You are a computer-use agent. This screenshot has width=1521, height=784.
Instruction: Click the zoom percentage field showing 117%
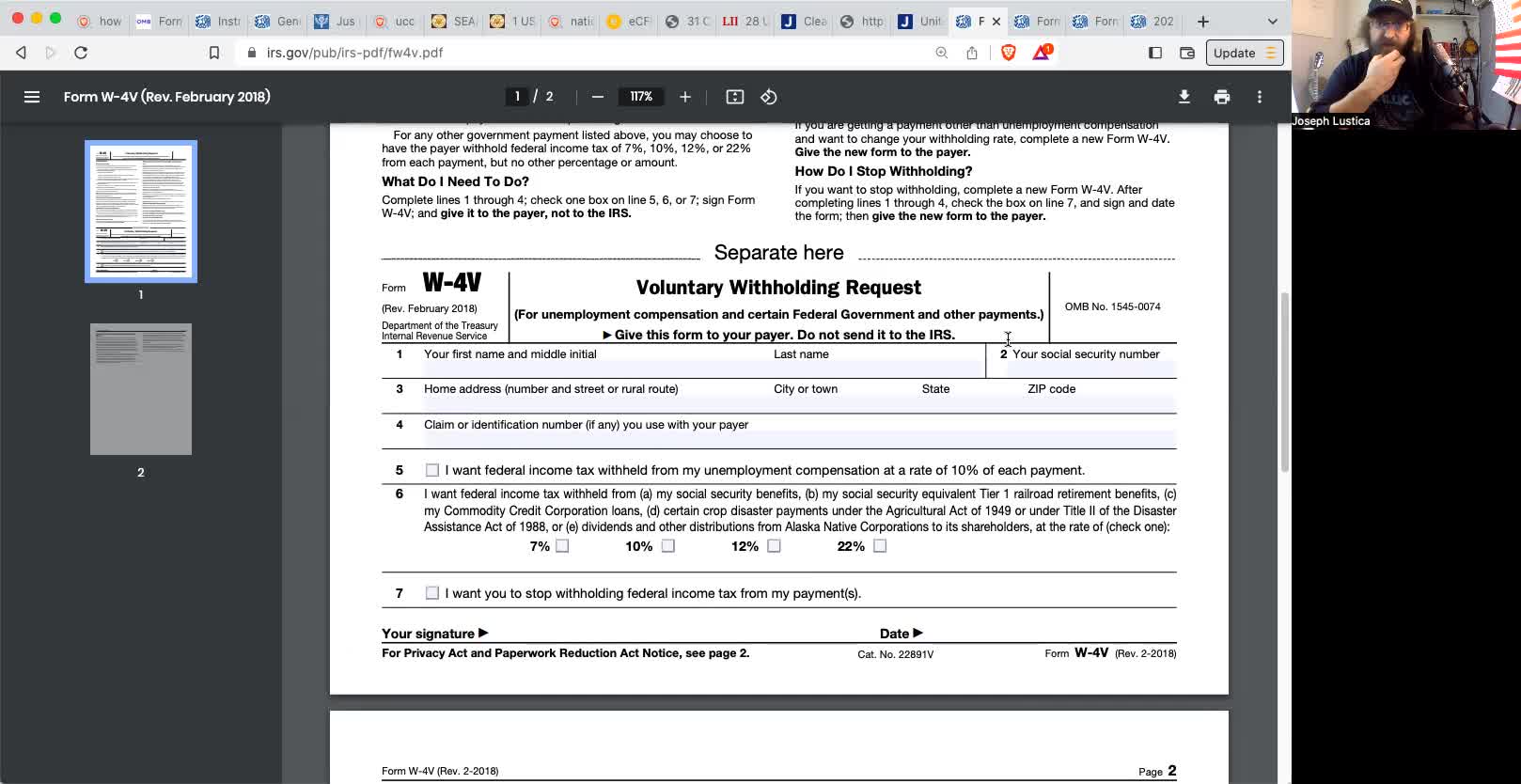[x=641, y=97]
